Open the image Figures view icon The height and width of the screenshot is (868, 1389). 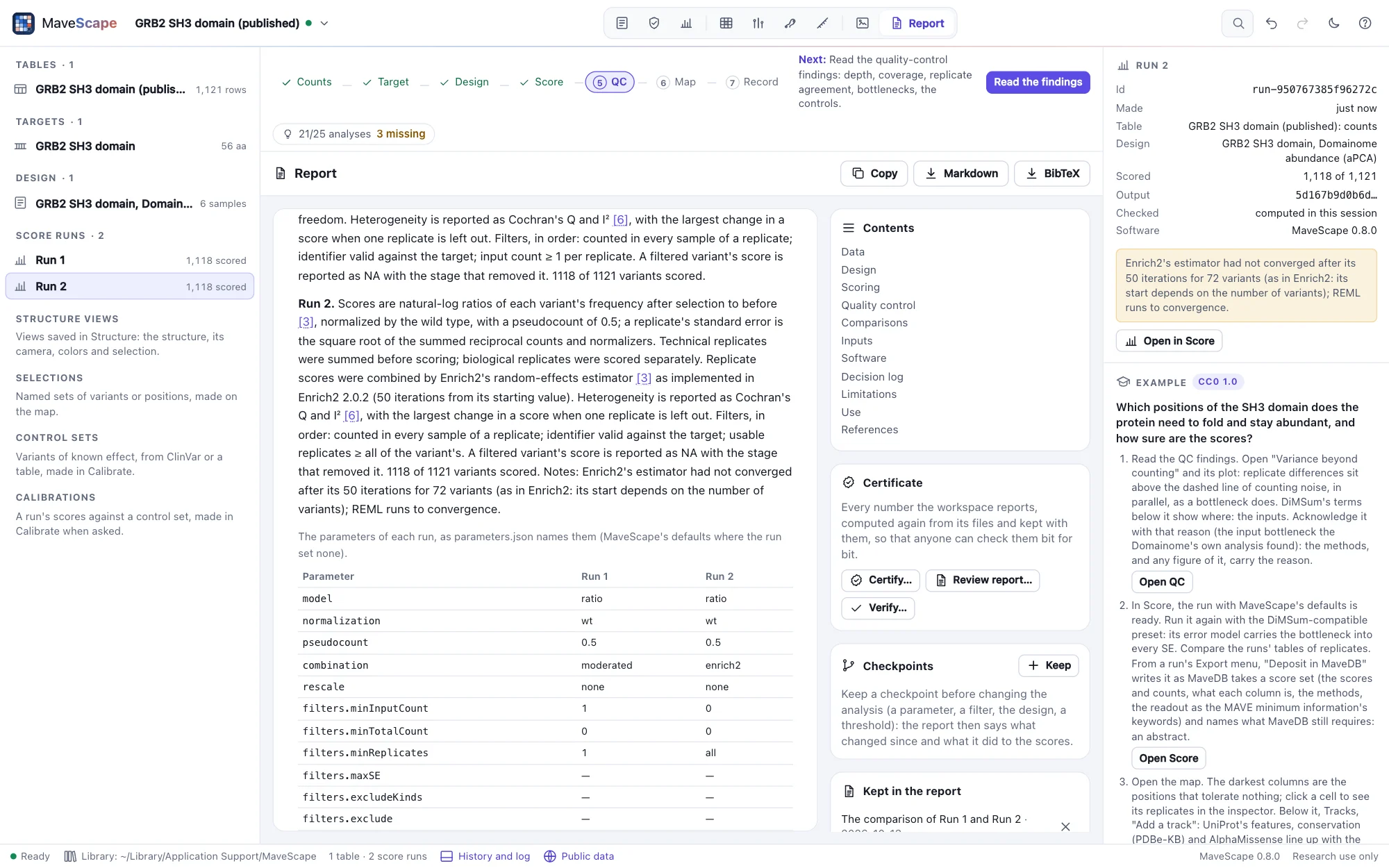863,23
